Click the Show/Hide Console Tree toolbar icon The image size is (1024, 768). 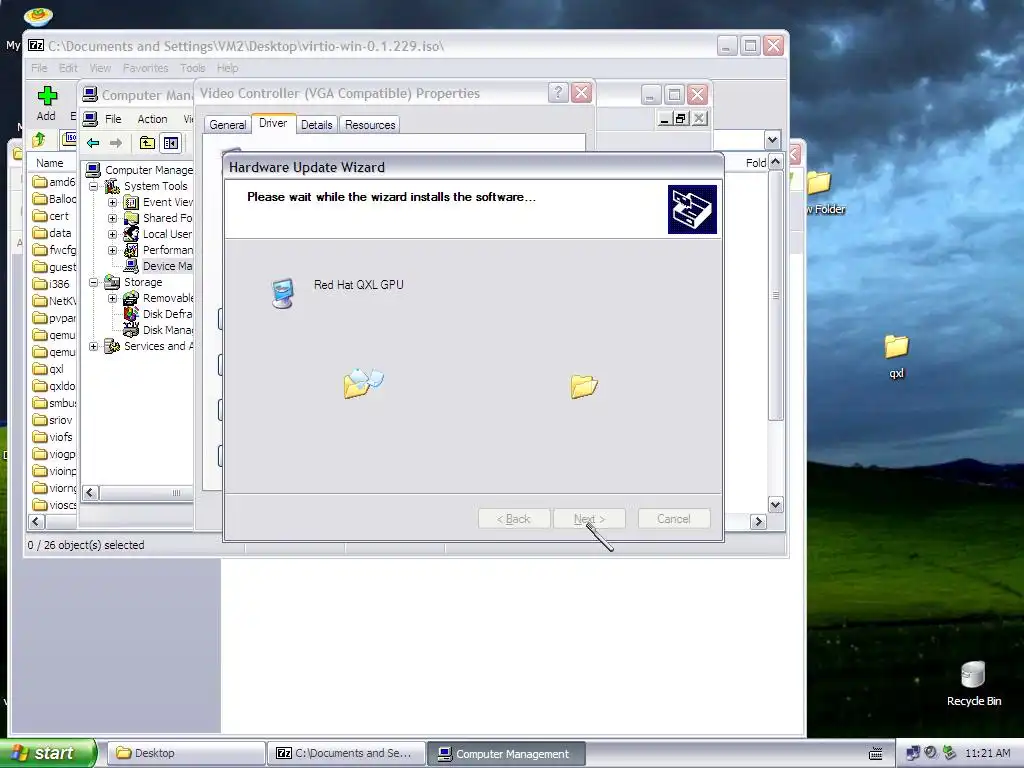(x=171, y=143)
